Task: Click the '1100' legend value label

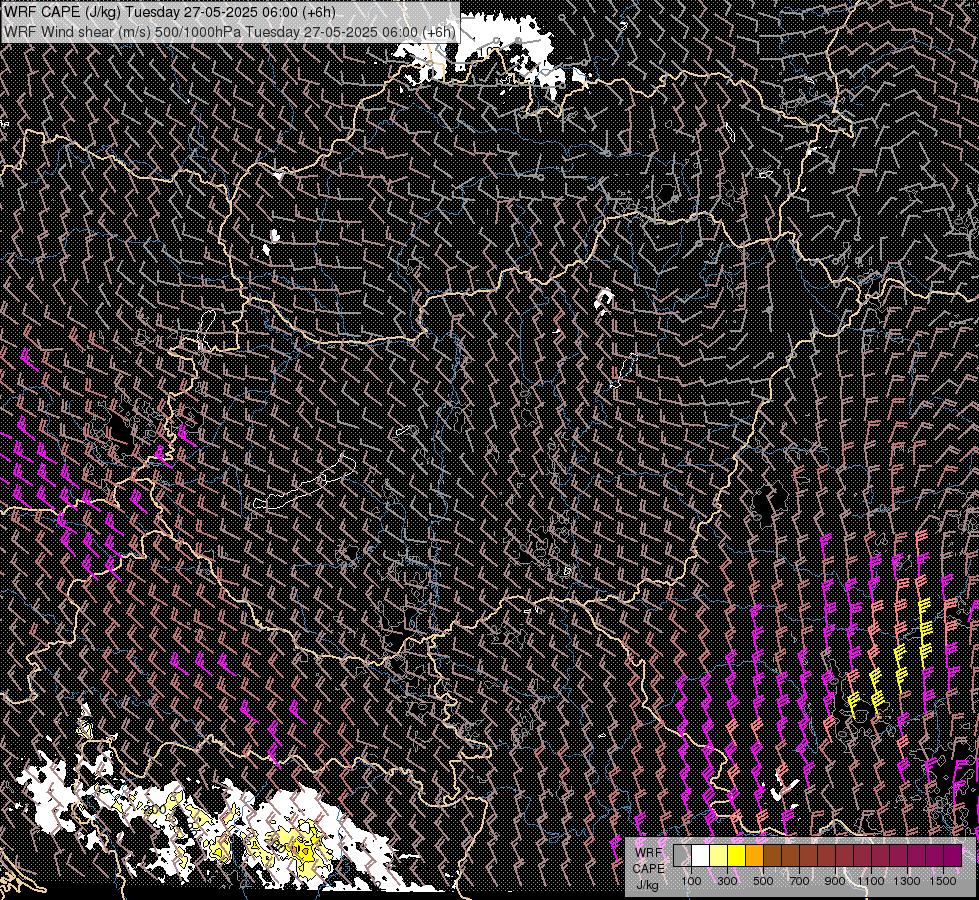Action: tap(871, 881)
